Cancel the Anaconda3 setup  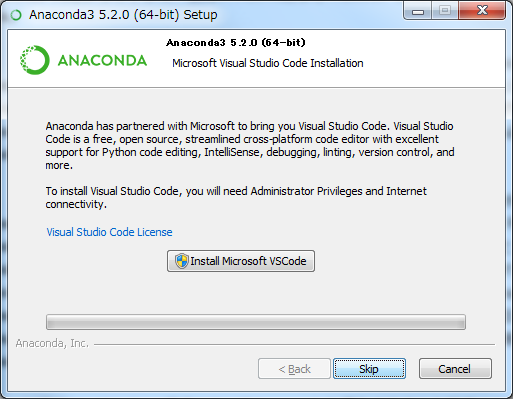455,369
